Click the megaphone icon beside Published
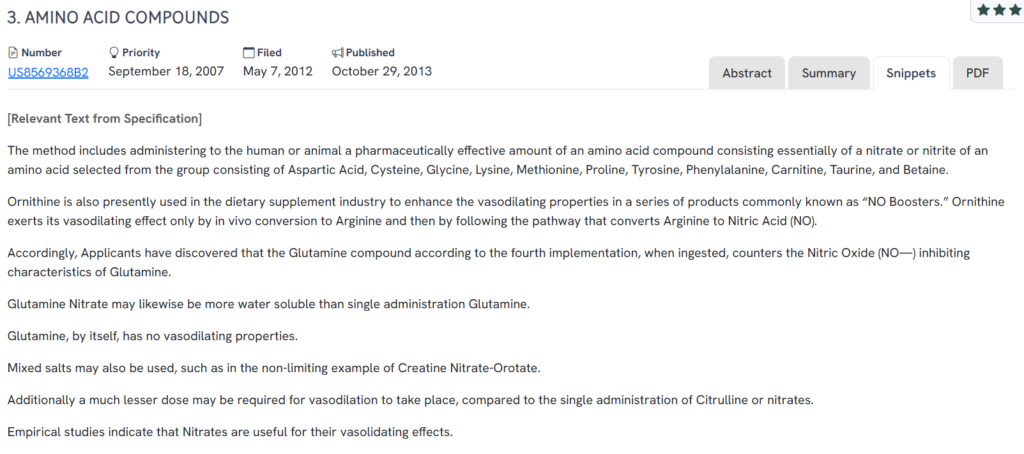Image resolution: width=1024 pixels, height=454 pixels. (x=338, y=53)
